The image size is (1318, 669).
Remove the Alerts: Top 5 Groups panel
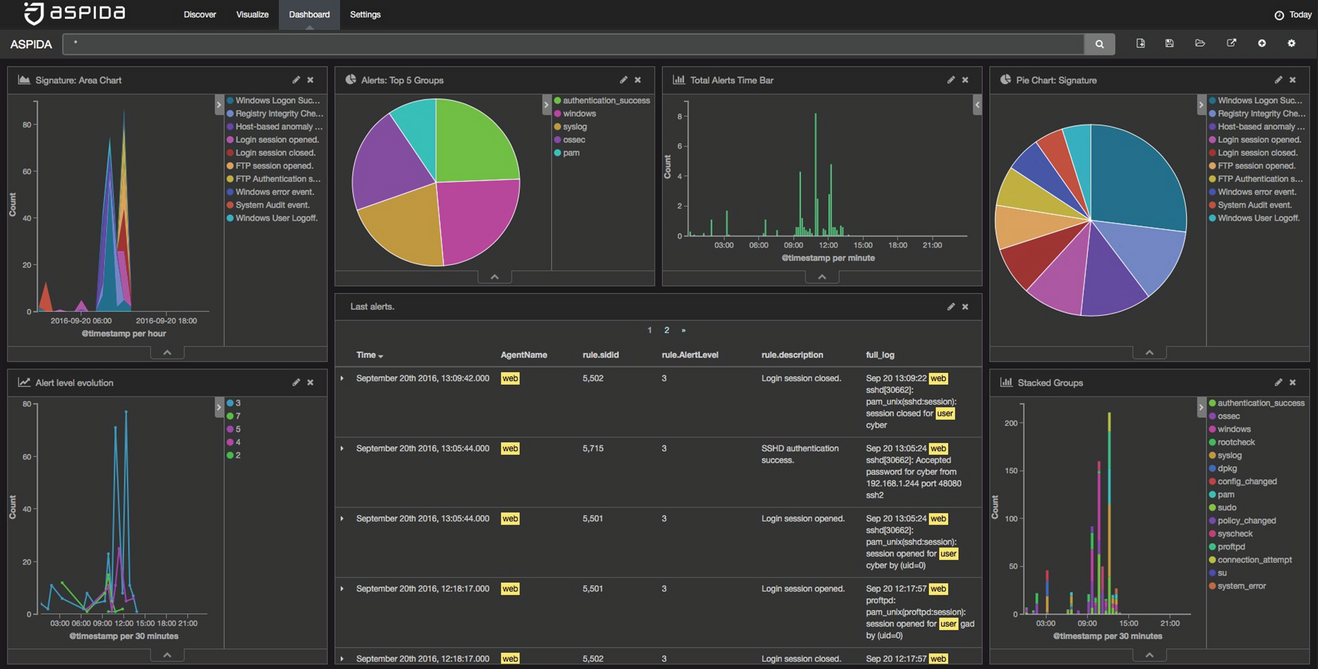pos(637,80)
